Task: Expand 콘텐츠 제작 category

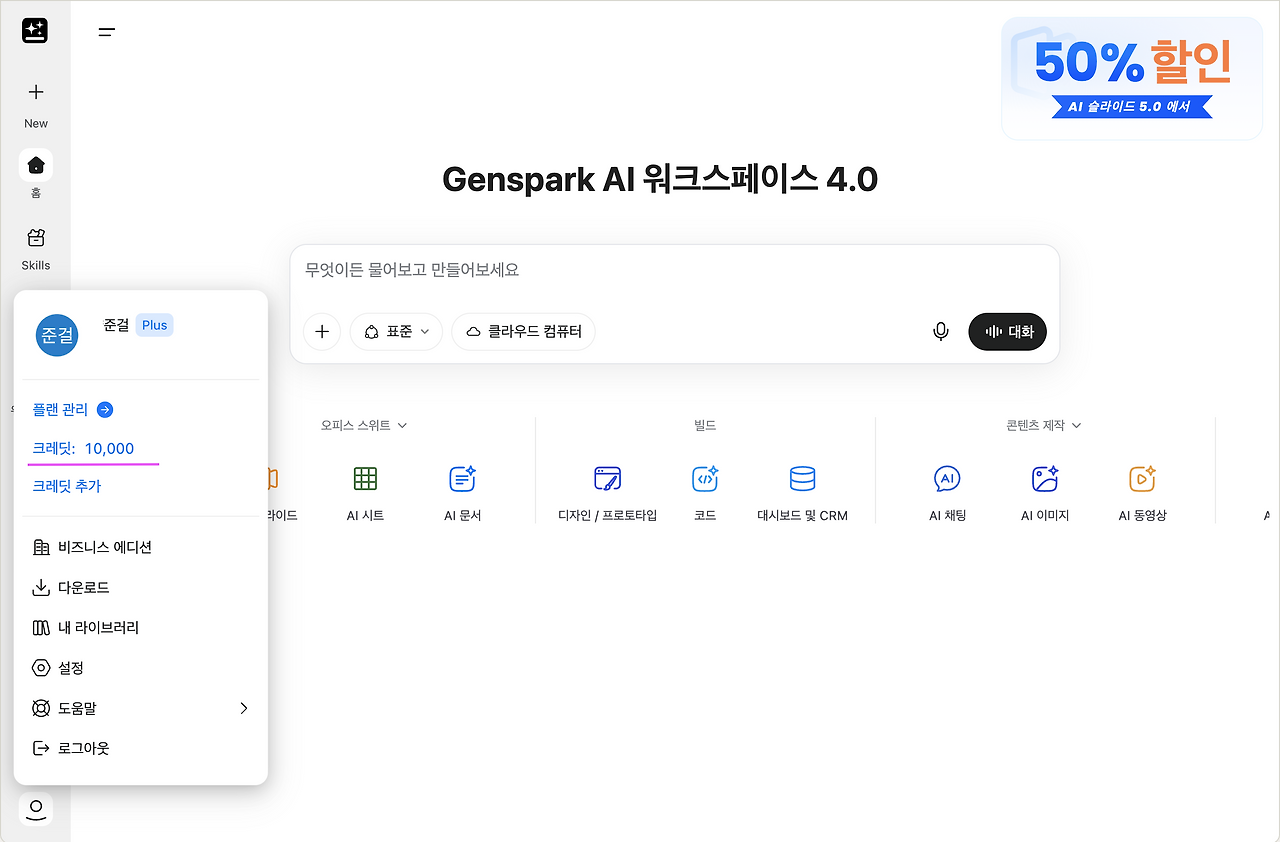Action: pyautogui.click(x=1044, y=425)
